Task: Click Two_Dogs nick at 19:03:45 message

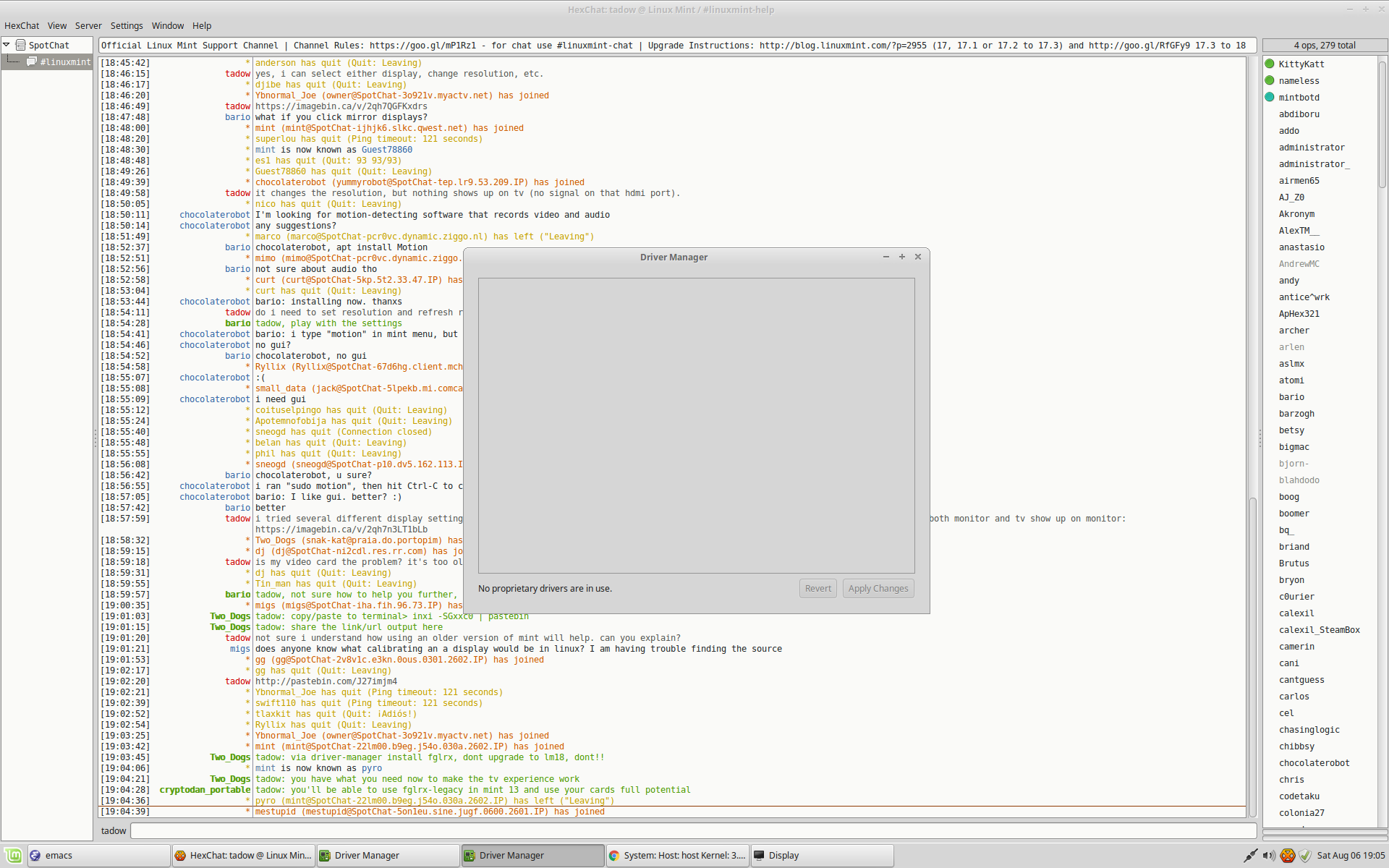Action: (x=230, y=757)
